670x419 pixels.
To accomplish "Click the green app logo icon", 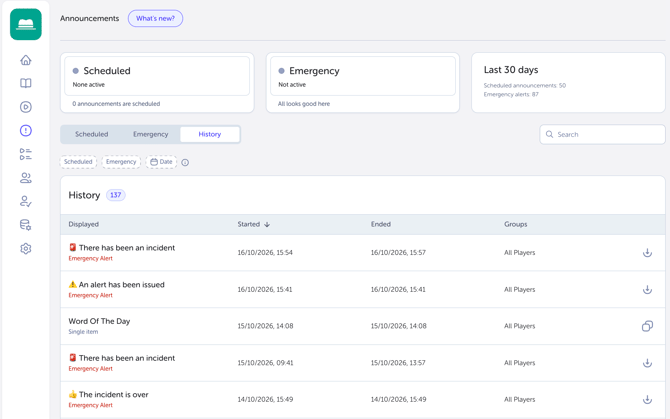I will pyautogui.click(x=26, y=24).
